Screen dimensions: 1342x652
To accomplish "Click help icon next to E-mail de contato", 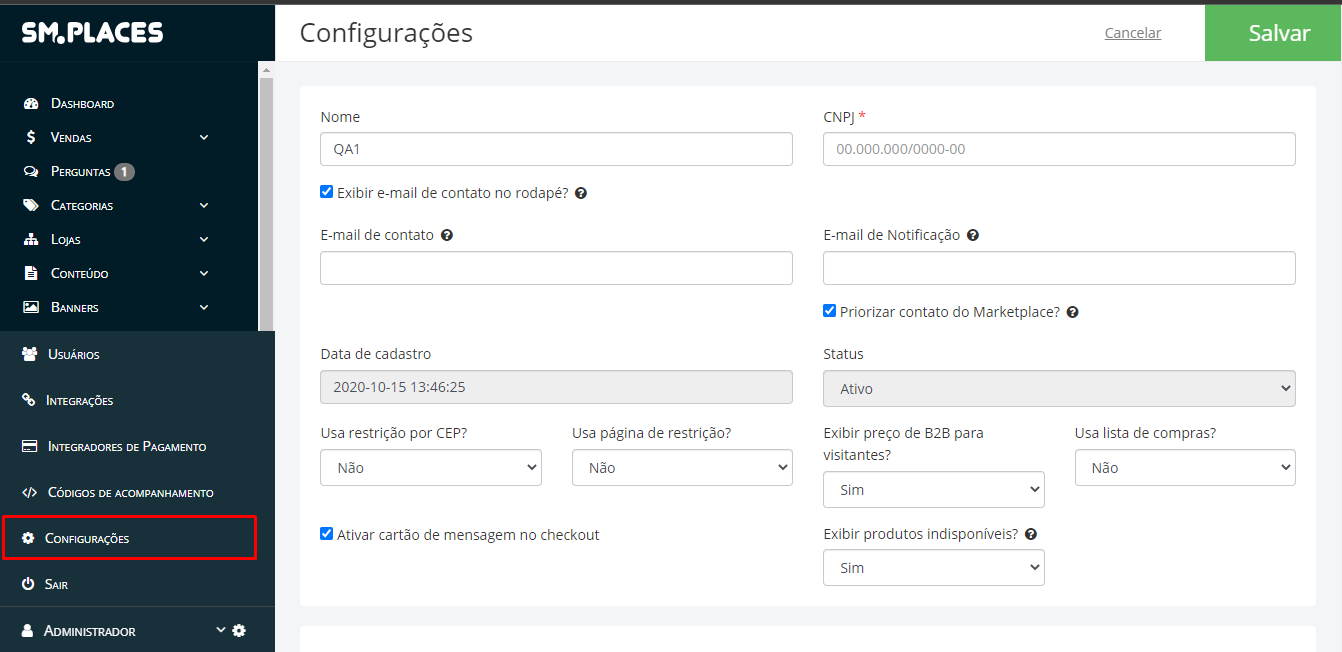I will 447,235.
